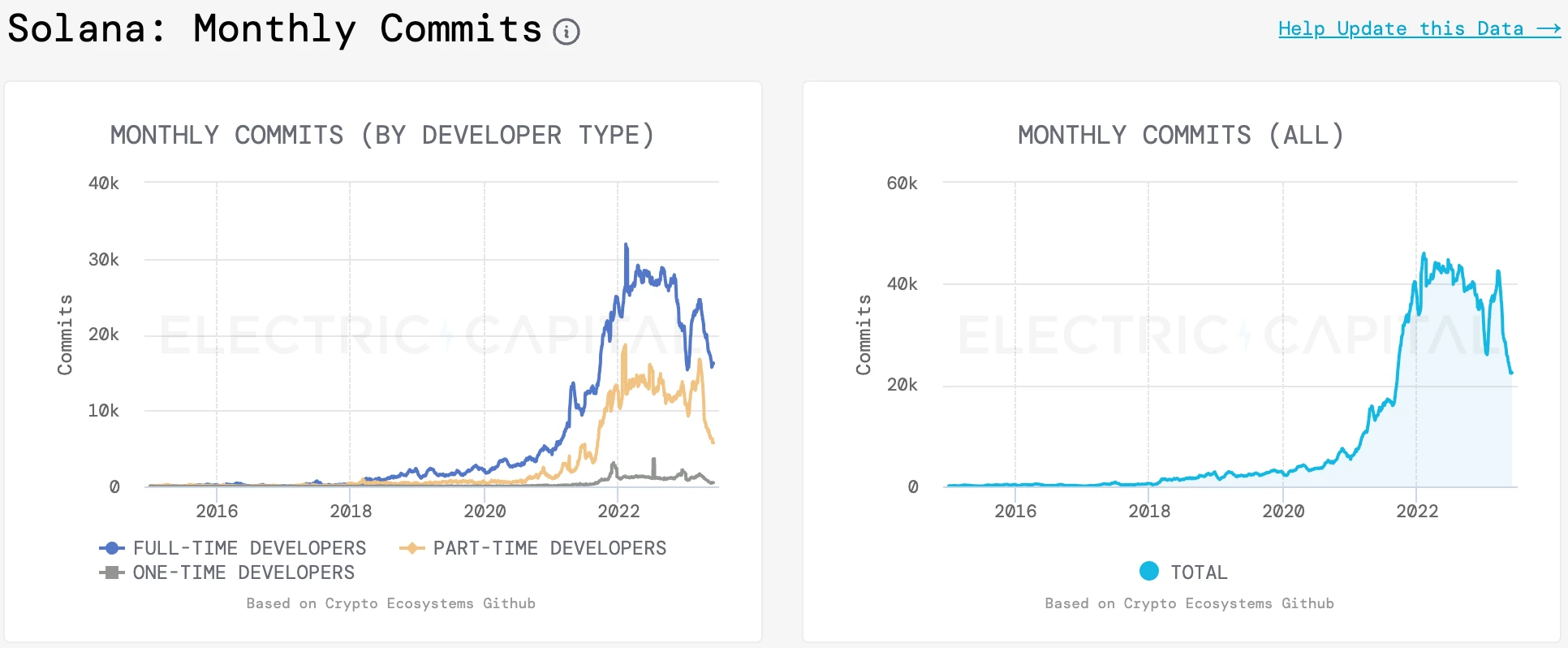Click the Monthly Commits (By Developer Type) title

coord(381,135)
